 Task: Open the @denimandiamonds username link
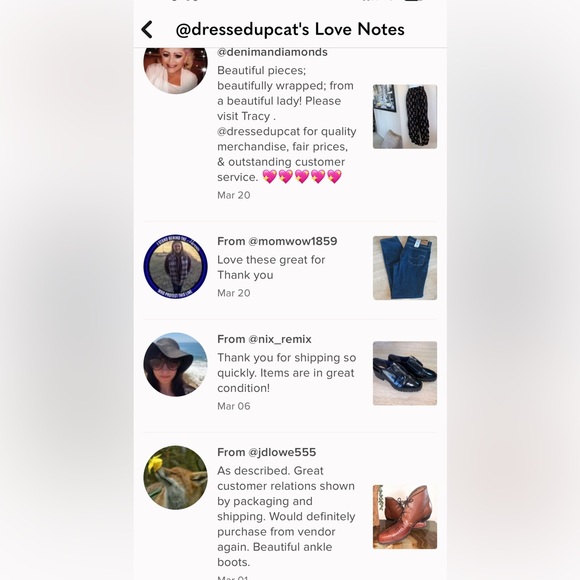[x=272, y=52]
